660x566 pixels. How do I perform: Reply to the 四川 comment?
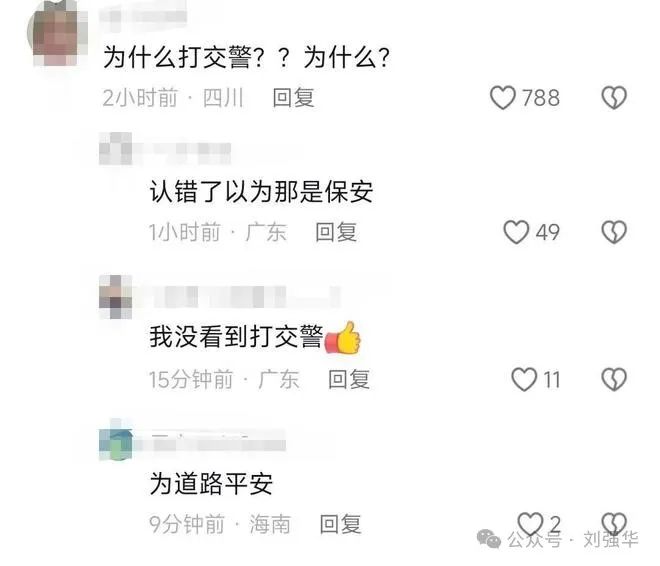pos(293,98)
